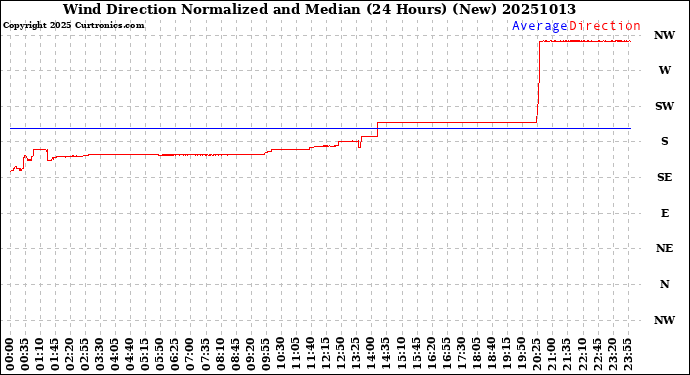Click the '01:10' time axis label
Image resolution: width=690 pixels, height=375 pixels.
[40, 354]
